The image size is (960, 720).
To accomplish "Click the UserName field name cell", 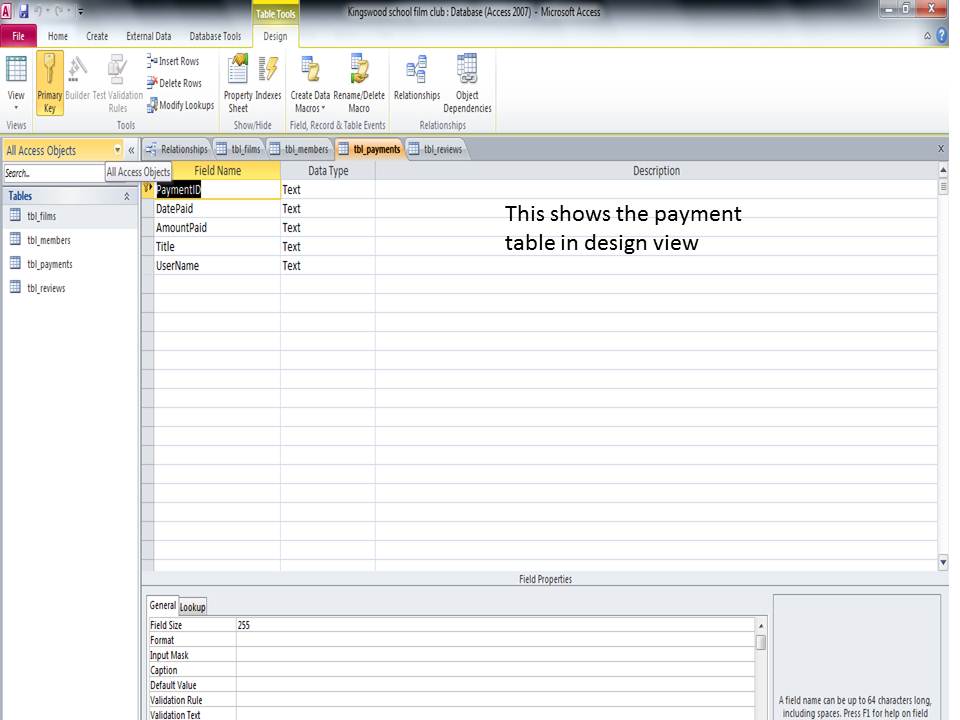I will 217,266.
